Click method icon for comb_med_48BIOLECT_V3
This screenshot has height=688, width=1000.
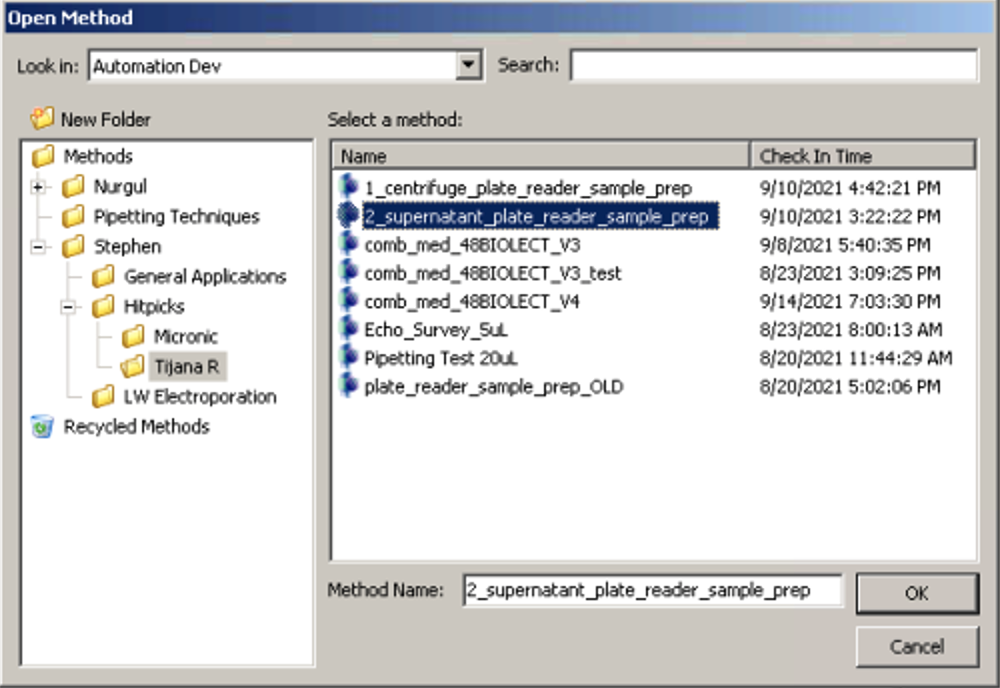(x=348, y=244)
